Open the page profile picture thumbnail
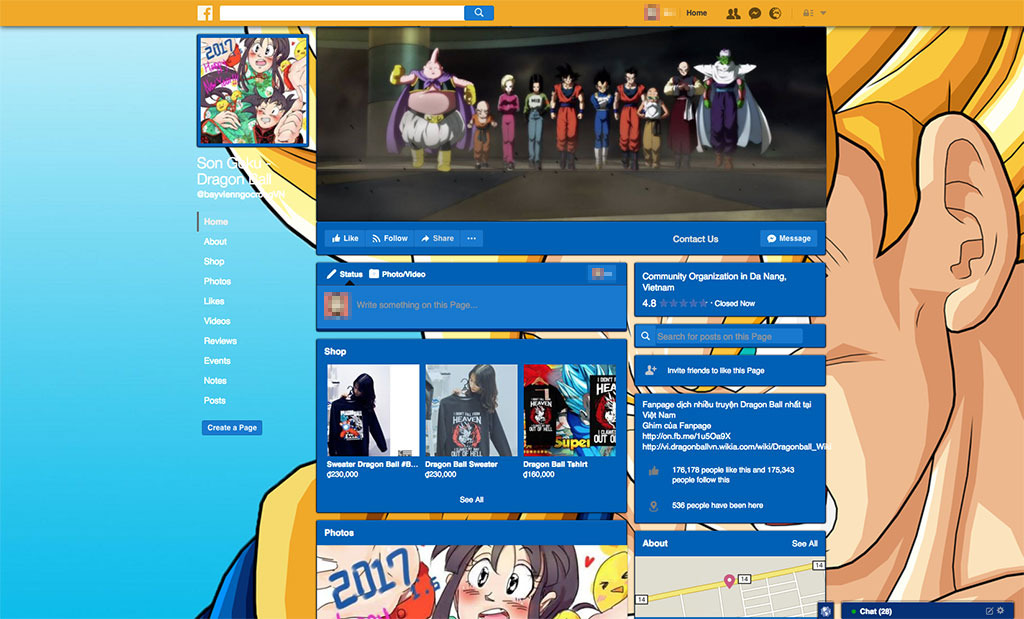 253,90
